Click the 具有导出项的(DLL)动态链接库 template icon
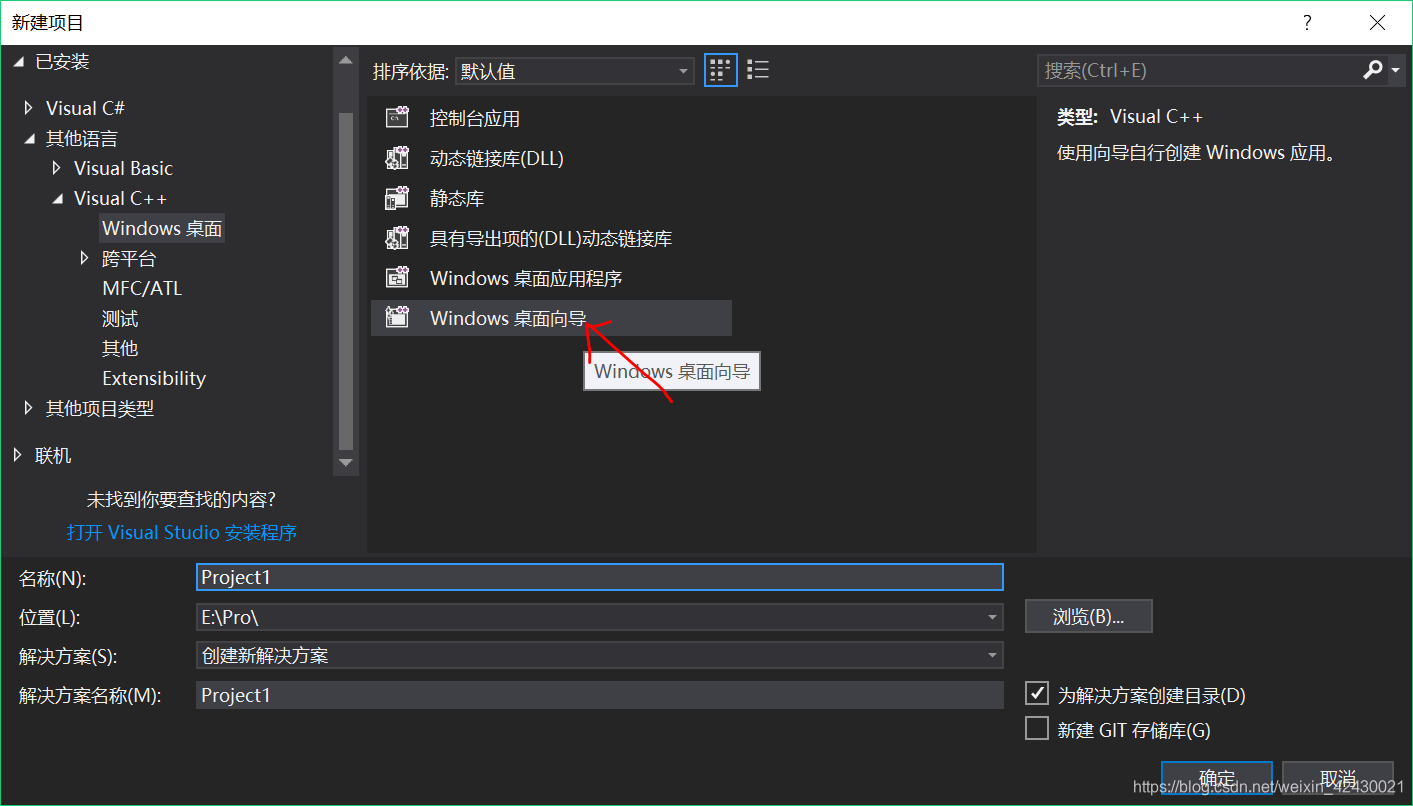 coord(397,238)
